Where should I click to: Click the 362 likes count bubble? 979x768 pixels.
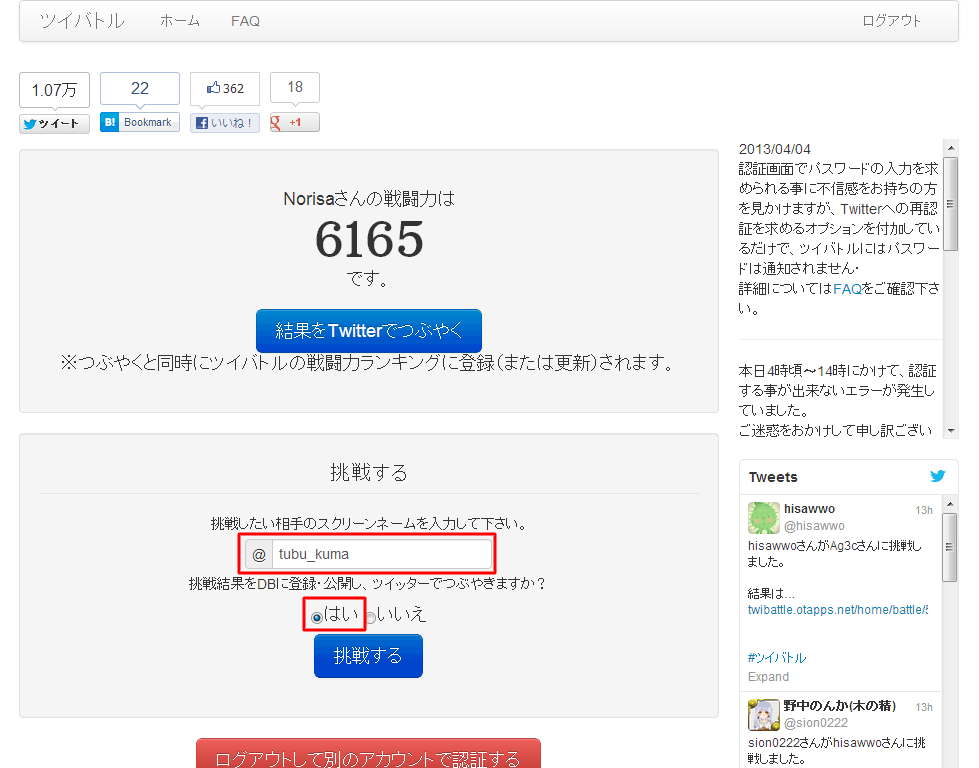pyautogui.click(x=225, y=89)
